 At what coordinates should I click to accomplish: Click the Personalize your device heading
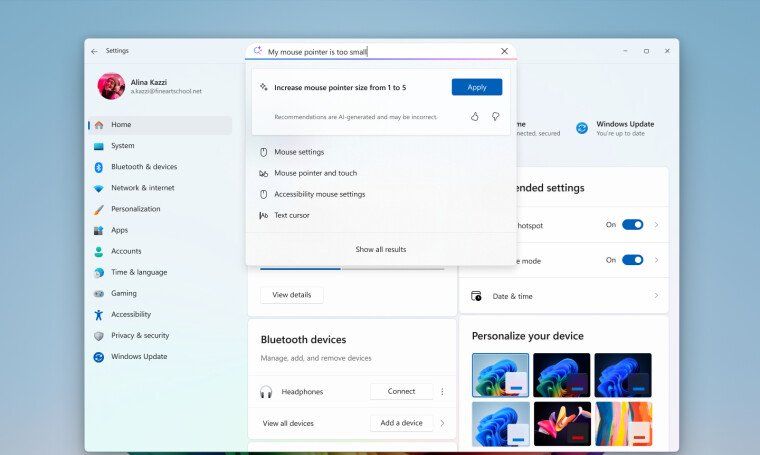point(527,336)
